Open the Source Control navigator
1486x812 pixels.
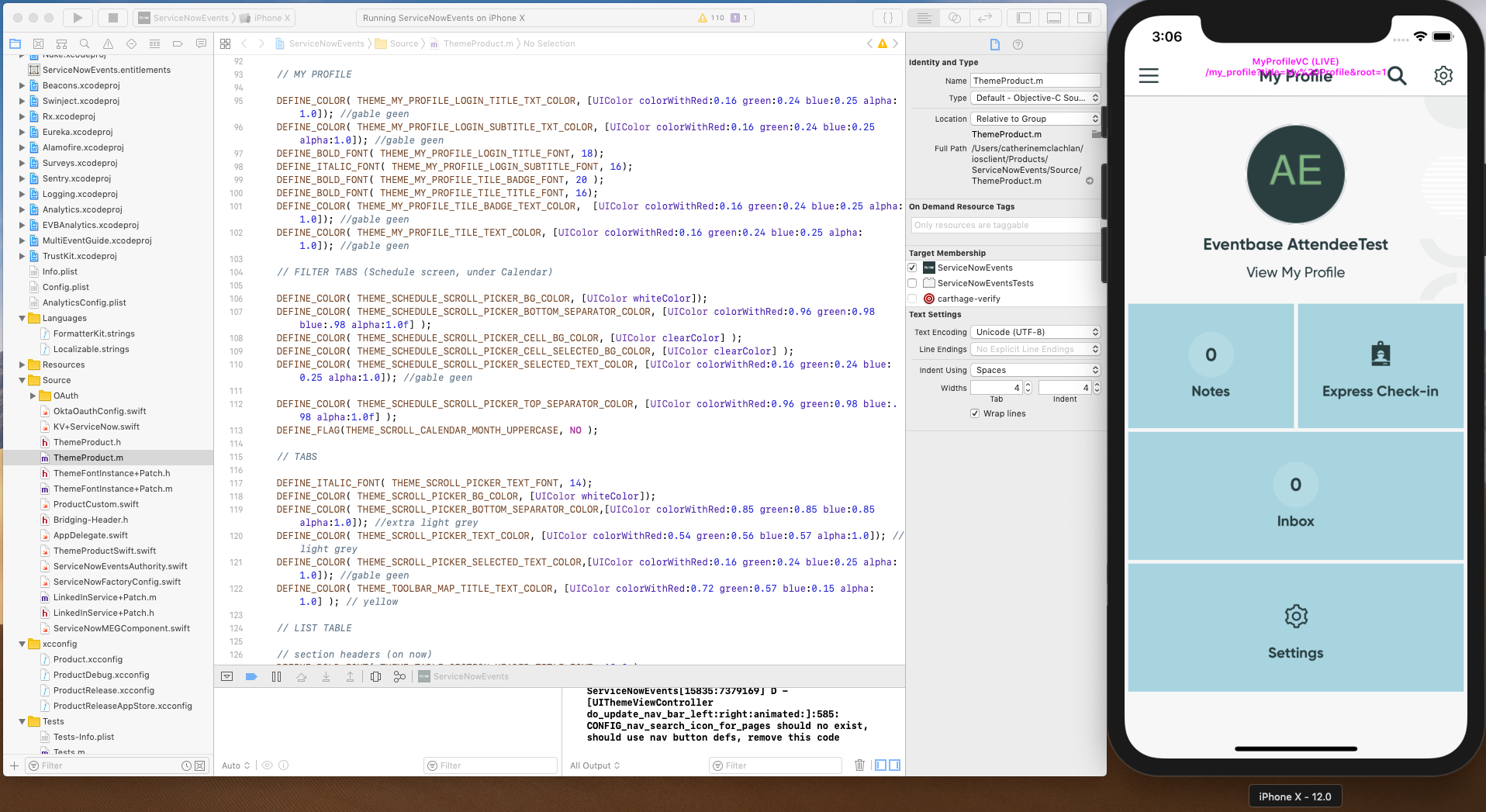[x=38, y=43]
